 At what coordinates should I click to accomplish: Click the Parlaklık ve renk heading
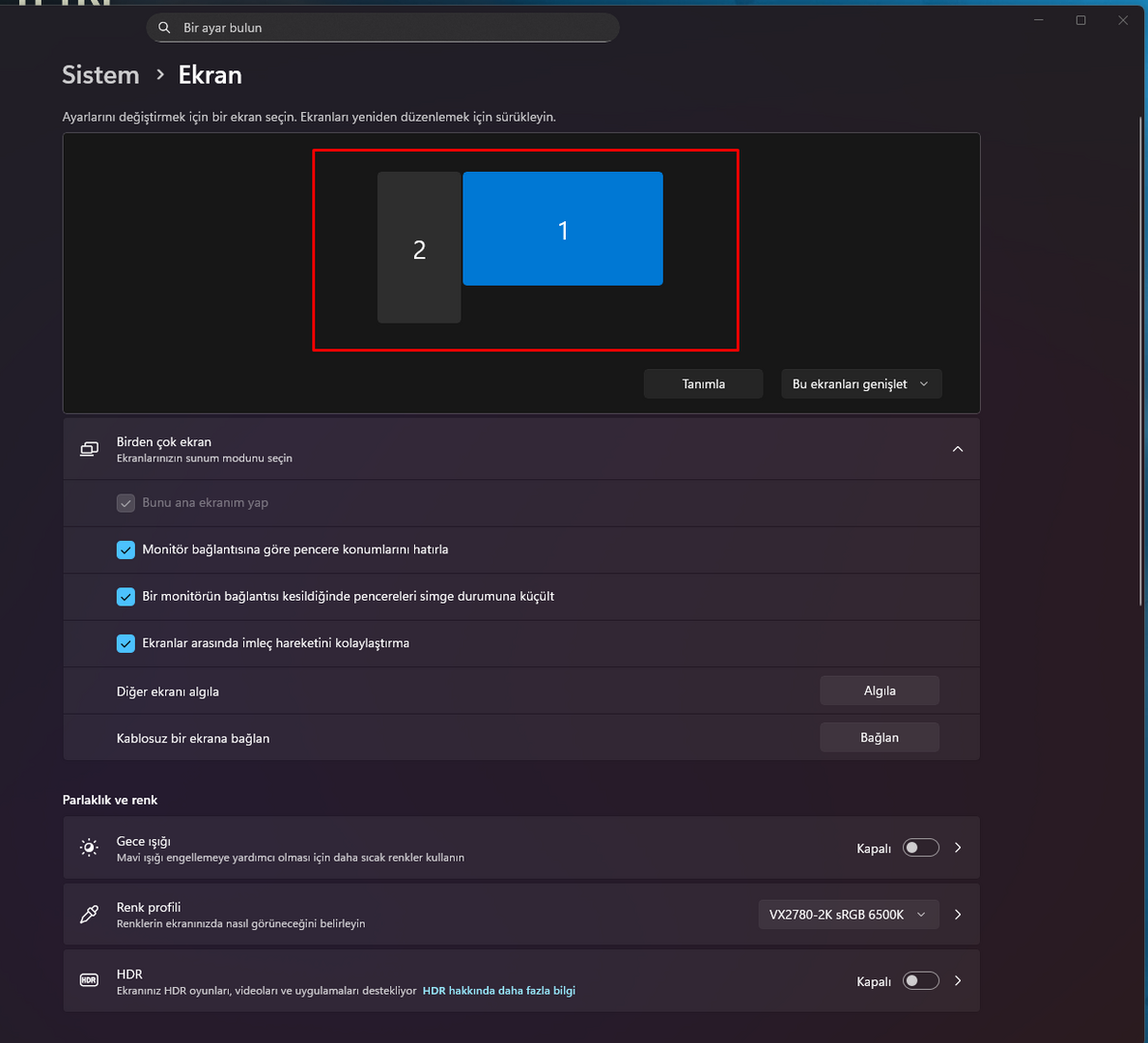pos(110,800)
